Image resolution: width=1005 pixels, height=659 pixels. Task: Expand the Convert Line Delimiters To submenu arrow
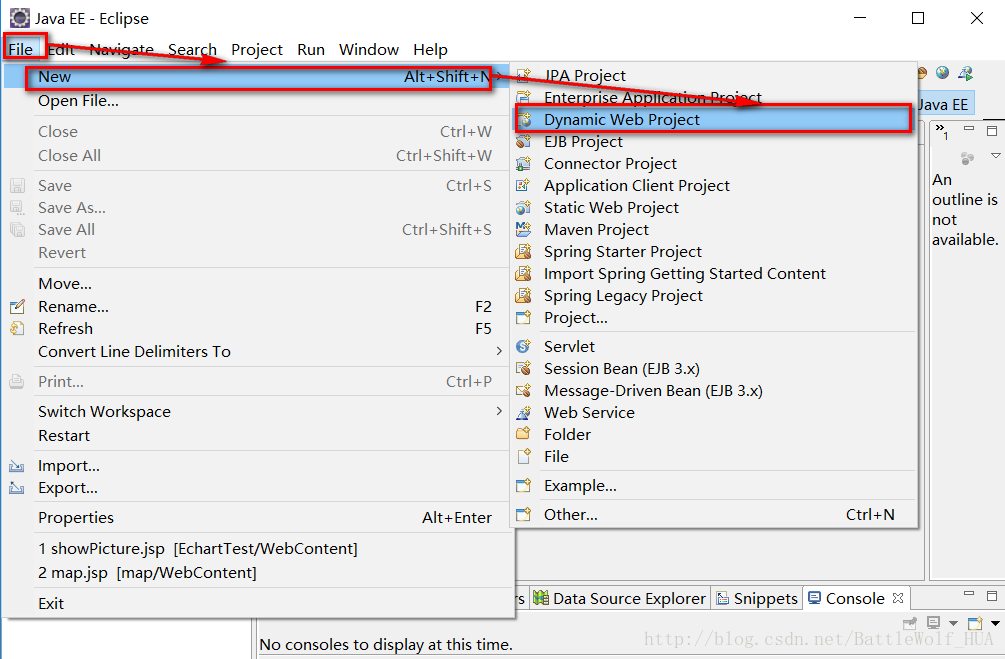coord(499,351)
